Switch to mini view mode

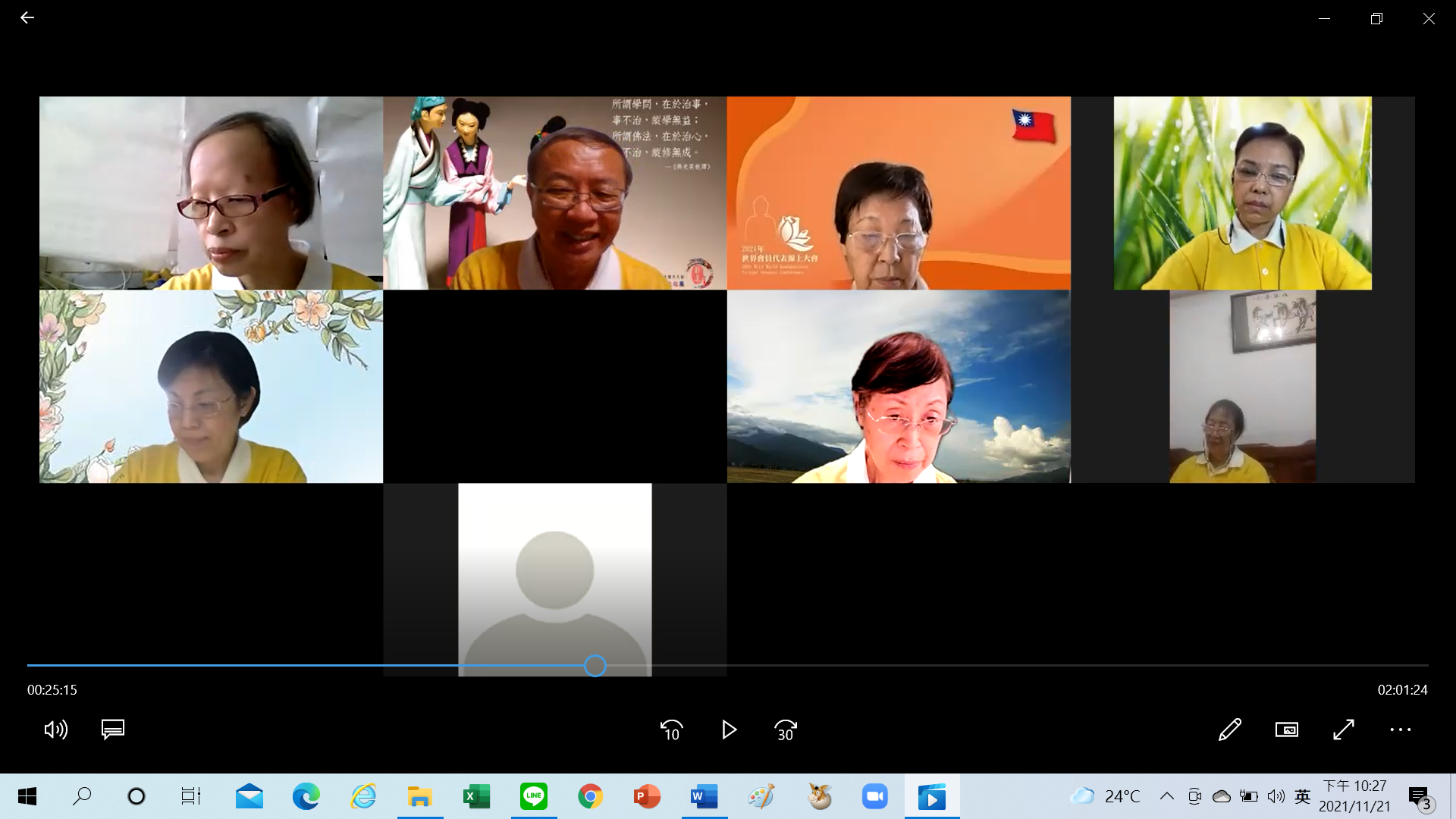pos(1286,730)
